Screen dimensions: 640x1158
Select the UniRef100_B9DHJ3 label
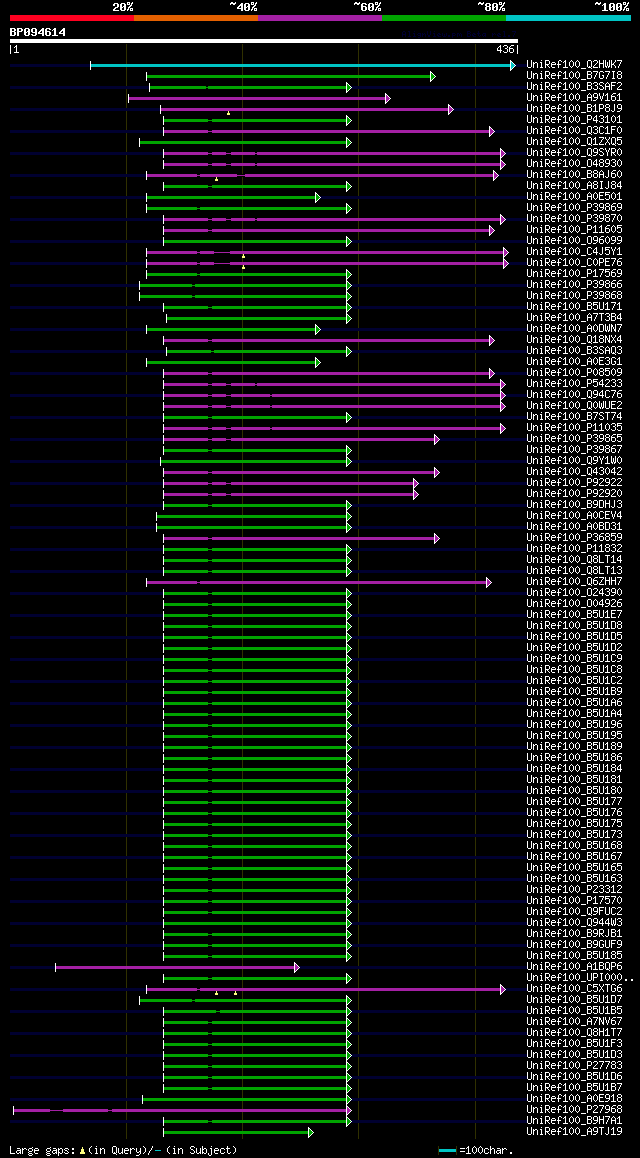point(574,505)
